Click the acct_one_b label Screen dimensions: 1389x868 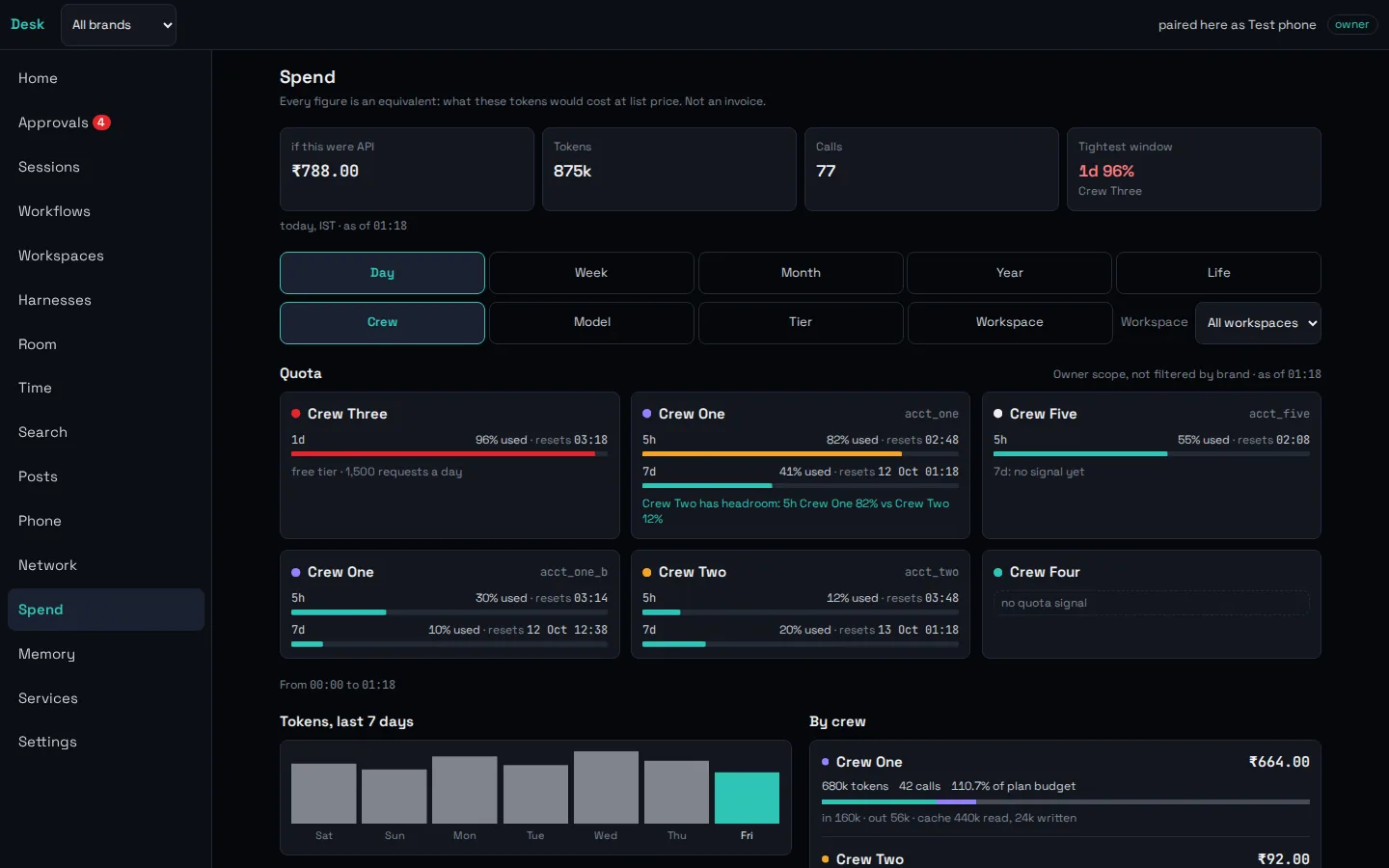point(574,572)
